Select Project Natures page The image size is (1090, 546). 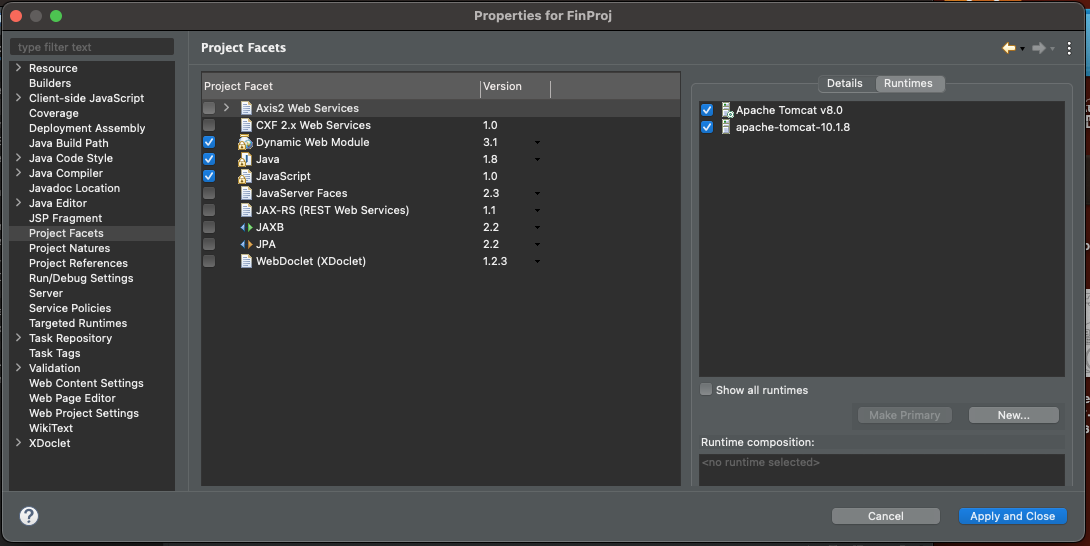click(x=70, y=248)
